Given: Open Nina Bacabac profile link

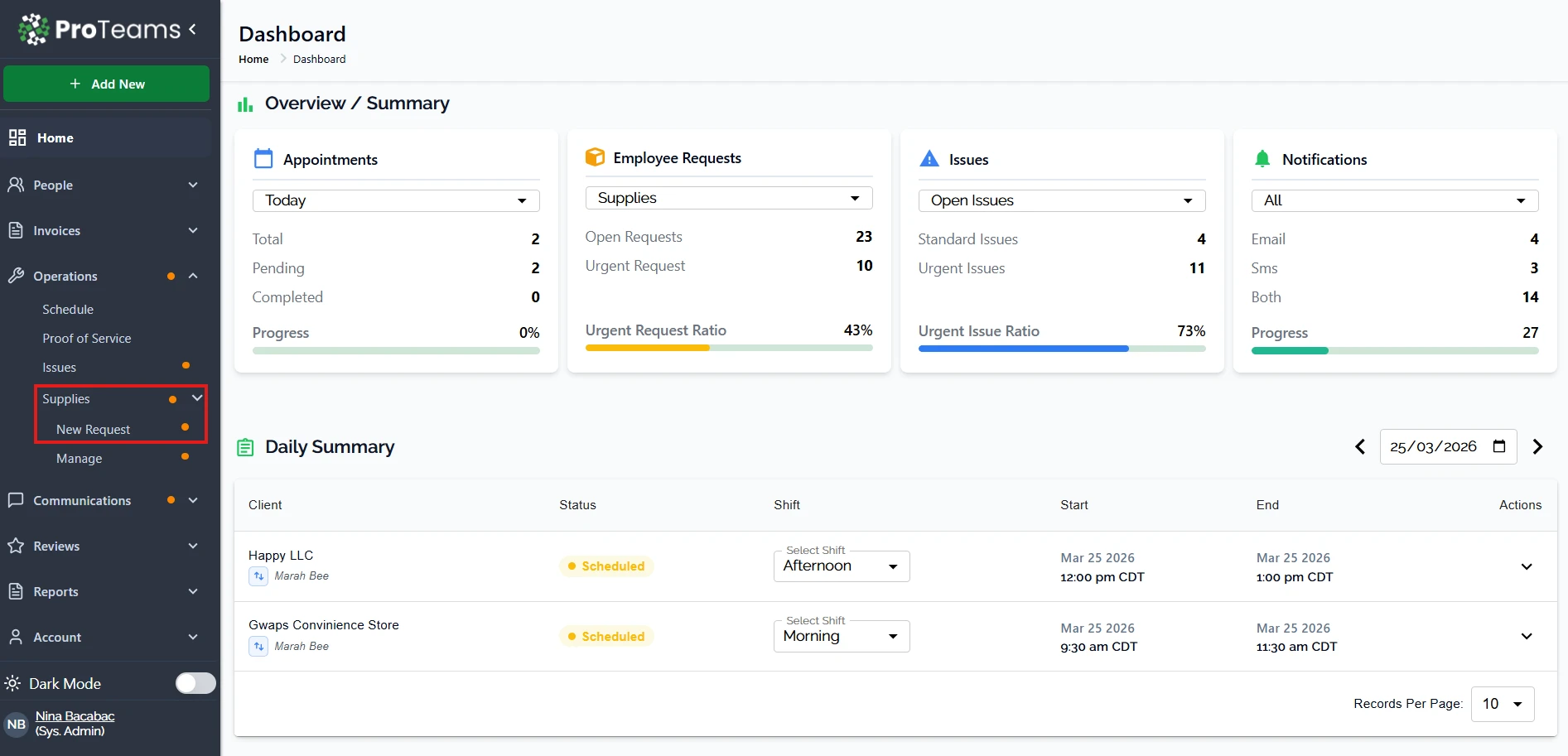Looking at the screenshot, I should [x=75, y=716].
